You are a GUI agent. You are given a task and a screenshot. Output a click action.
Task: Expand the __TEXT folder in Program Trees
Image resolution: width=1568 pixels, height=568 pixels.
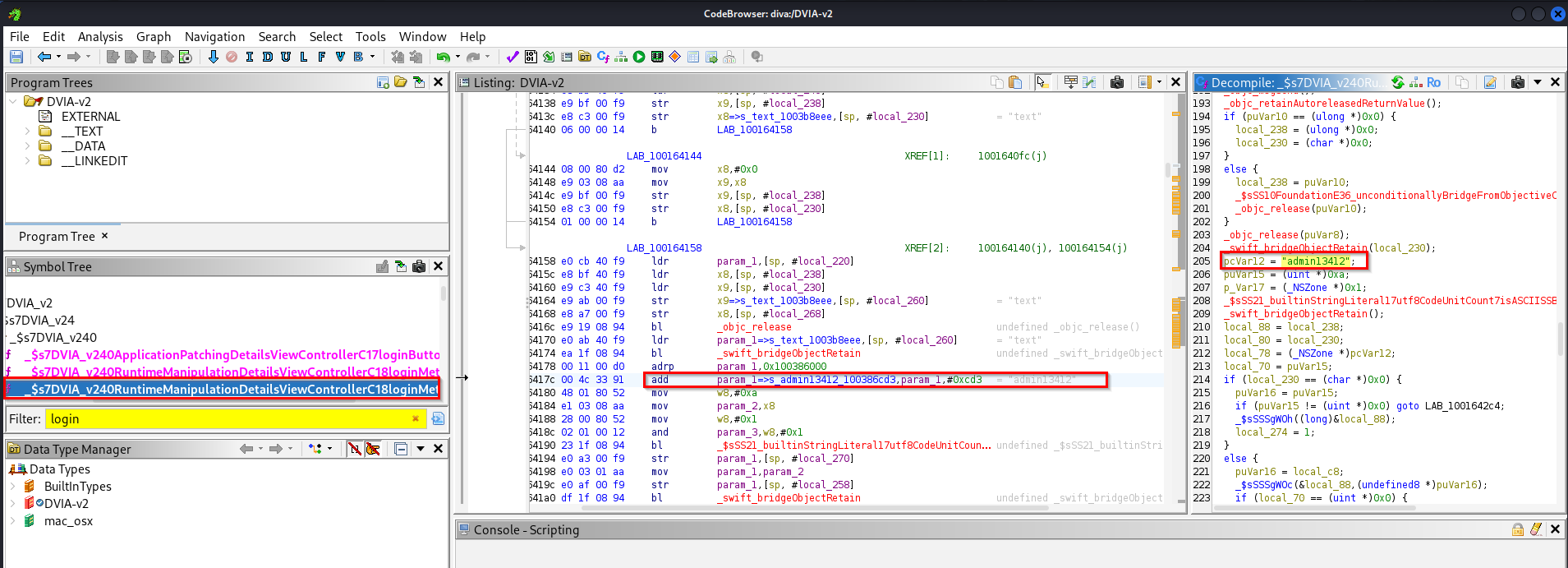coord(27,132)
